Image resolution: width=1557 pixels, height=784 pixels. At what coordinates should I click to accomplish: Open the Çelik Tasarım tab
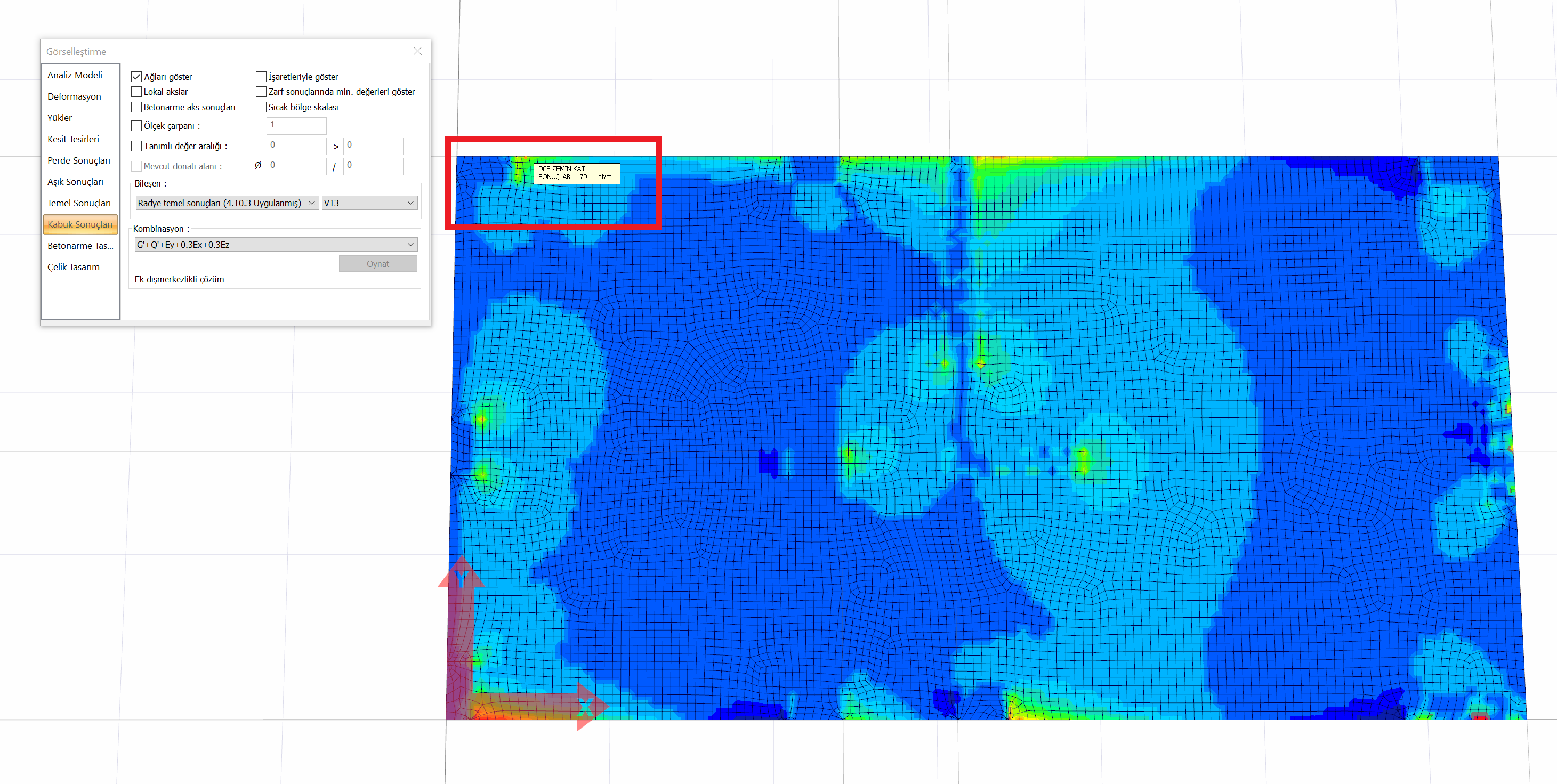(x=74, y=267)
